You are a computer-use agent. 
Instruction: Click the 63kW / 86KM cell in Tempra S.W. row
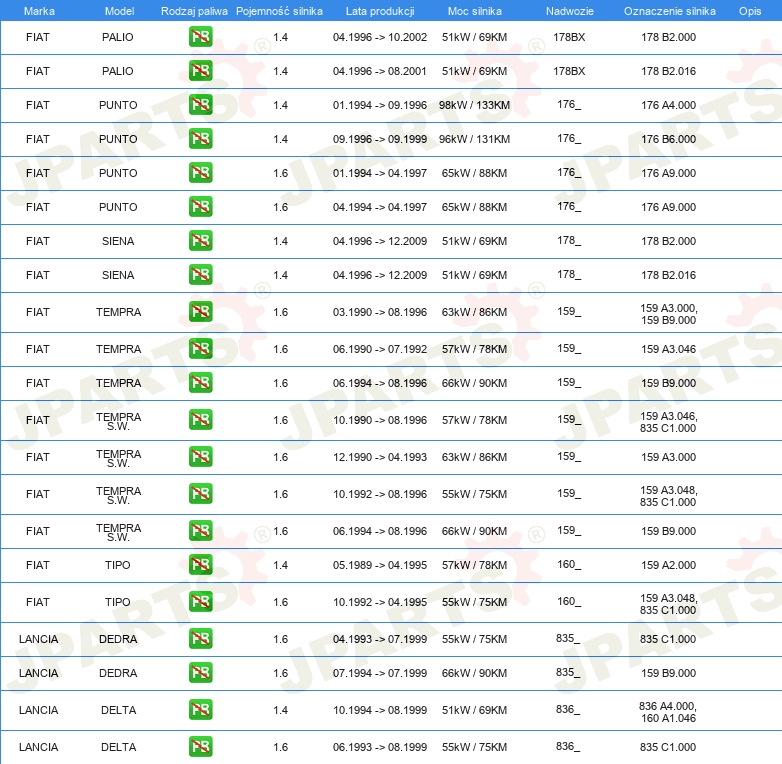click(474, 457)
